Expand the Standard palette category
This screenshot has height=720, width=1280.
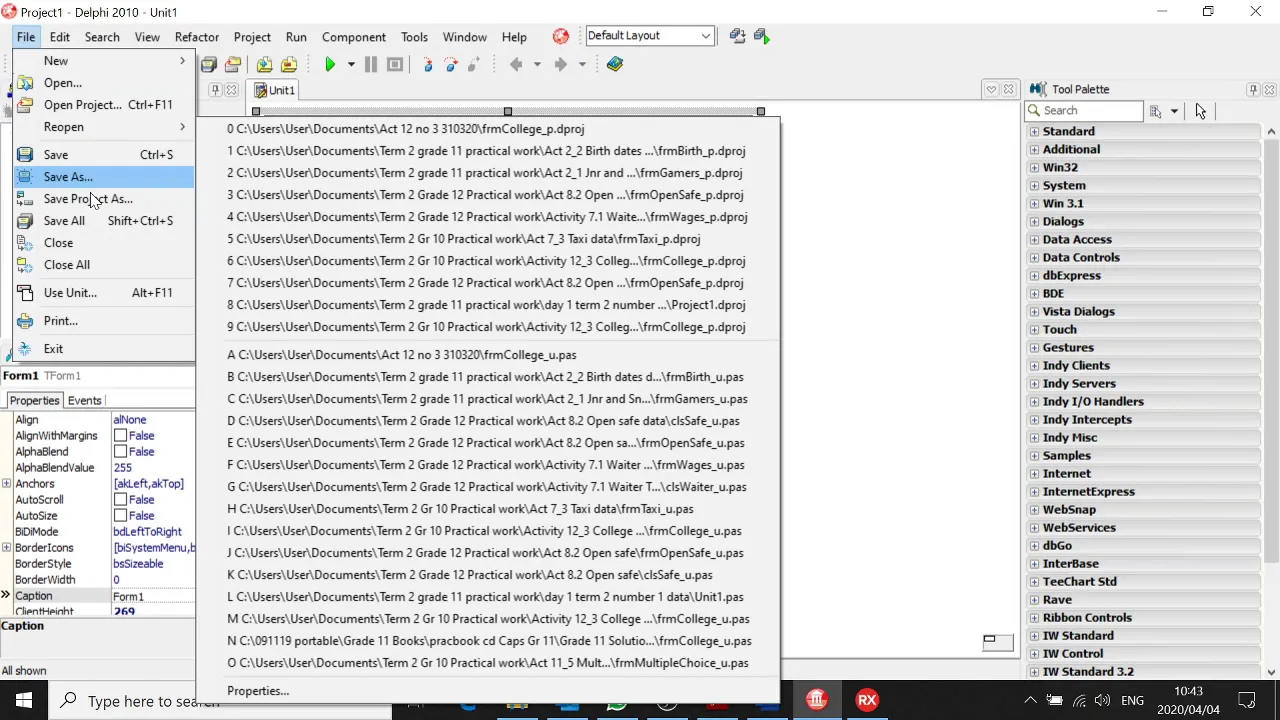coord(1034,131)
